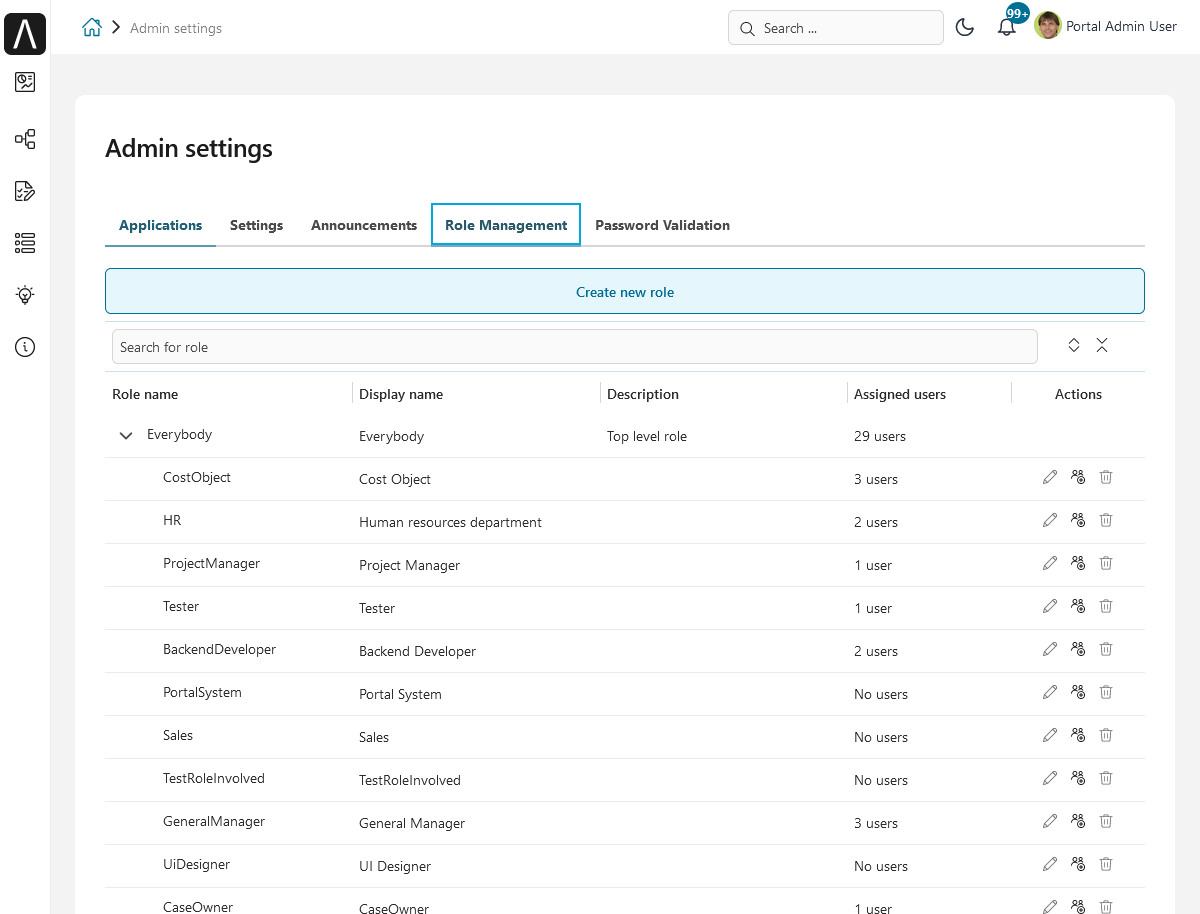This screenshot has width=1200, height=914.
Task: Delete the TestRoleInvolved role
Action: (x=1106, y=778)
